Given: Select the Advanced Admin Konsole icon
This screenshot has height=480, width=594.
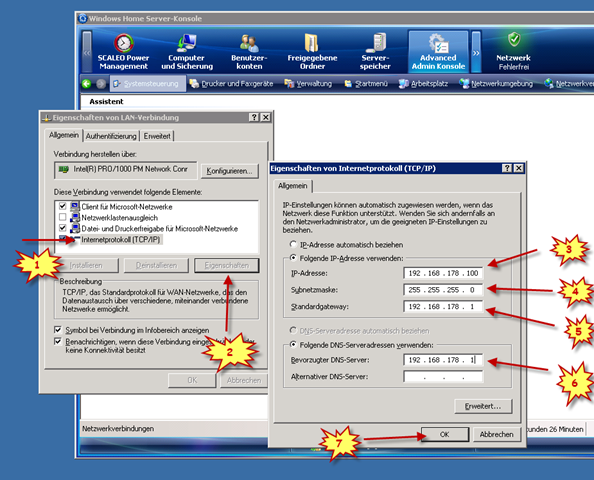Looking at the screenshot, I should (x=438, y=43).
